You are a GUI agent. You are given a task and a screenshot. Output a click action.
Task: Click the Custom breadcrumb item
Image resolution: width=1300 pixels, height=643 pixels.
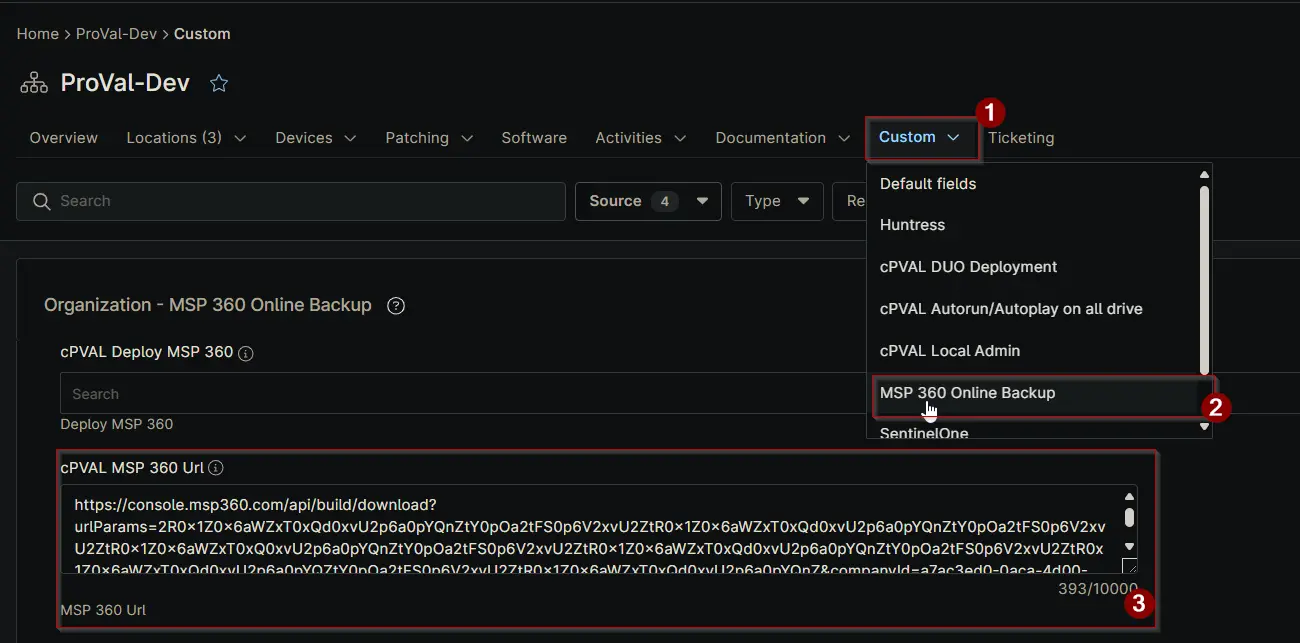[202, 34]
